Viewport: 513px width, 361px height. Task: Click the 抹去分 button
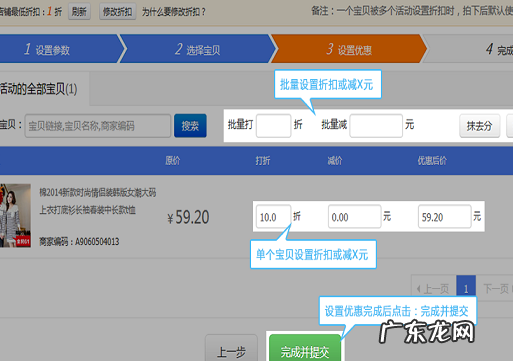pos(480,126)
